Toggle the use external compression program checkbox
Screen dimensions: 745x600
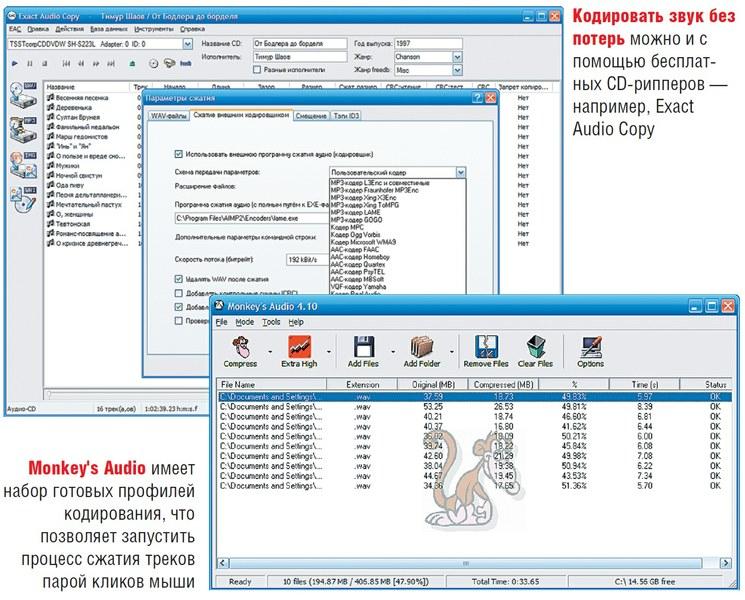179,153
